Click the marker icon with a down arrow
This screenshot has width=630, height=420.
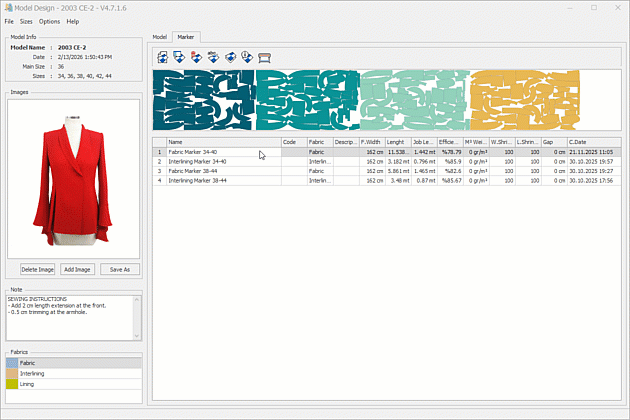point(180,56)
